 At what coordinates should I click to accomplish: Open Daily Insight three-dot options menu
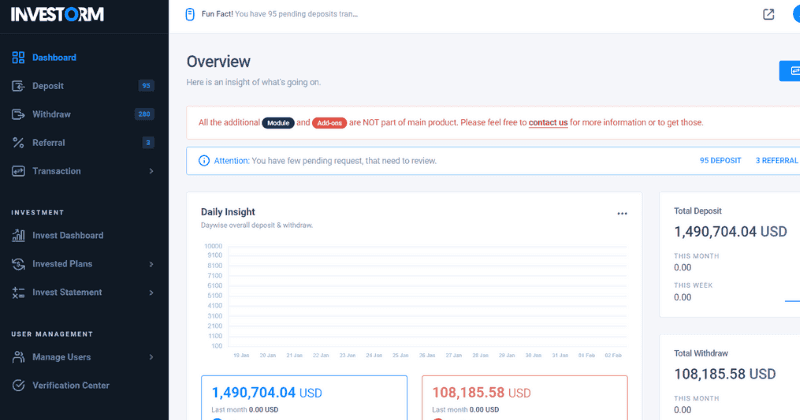tap(622, 213)
